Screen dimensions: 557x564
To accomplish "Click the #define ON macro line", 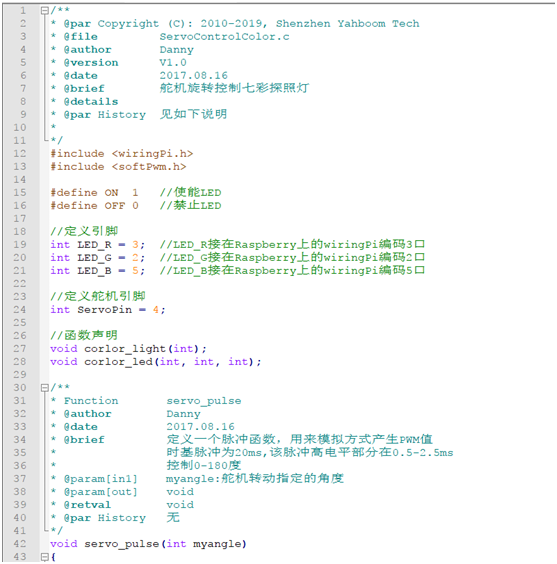I will [94, 193].
